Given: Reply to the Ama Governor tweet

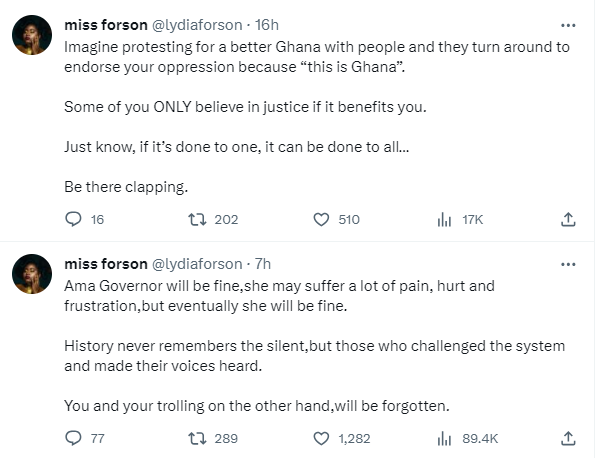Looking at the screenshot, I should 72,437.
